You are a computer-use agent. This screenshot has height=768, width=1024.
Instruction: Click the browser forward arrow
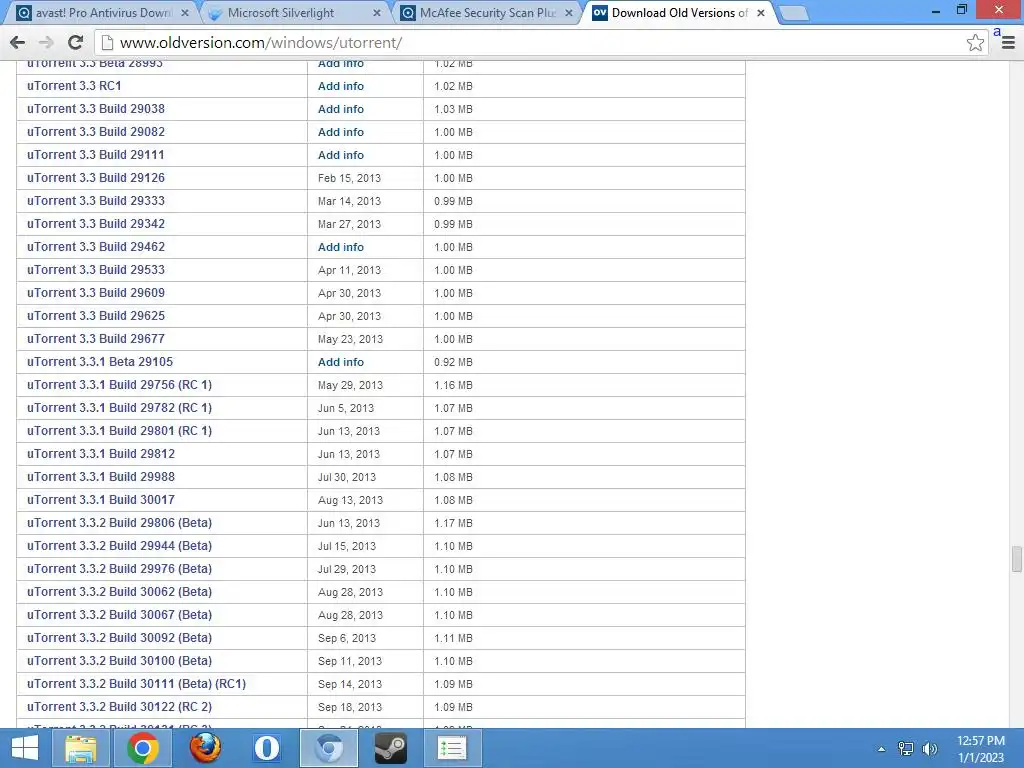46,42
